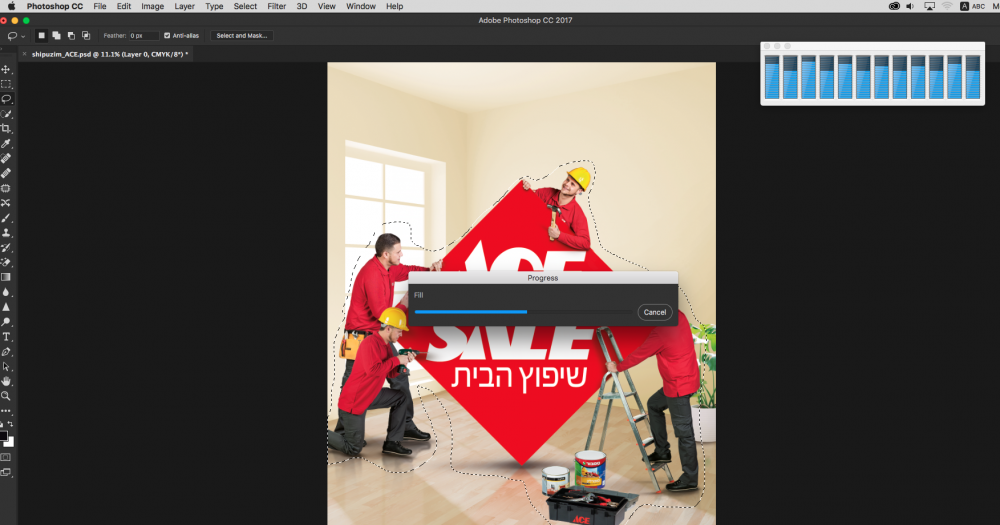1000x525 pixels.
Task: Close the shipuzim_ACE.psd tab
Action: (x=24, y=54)
